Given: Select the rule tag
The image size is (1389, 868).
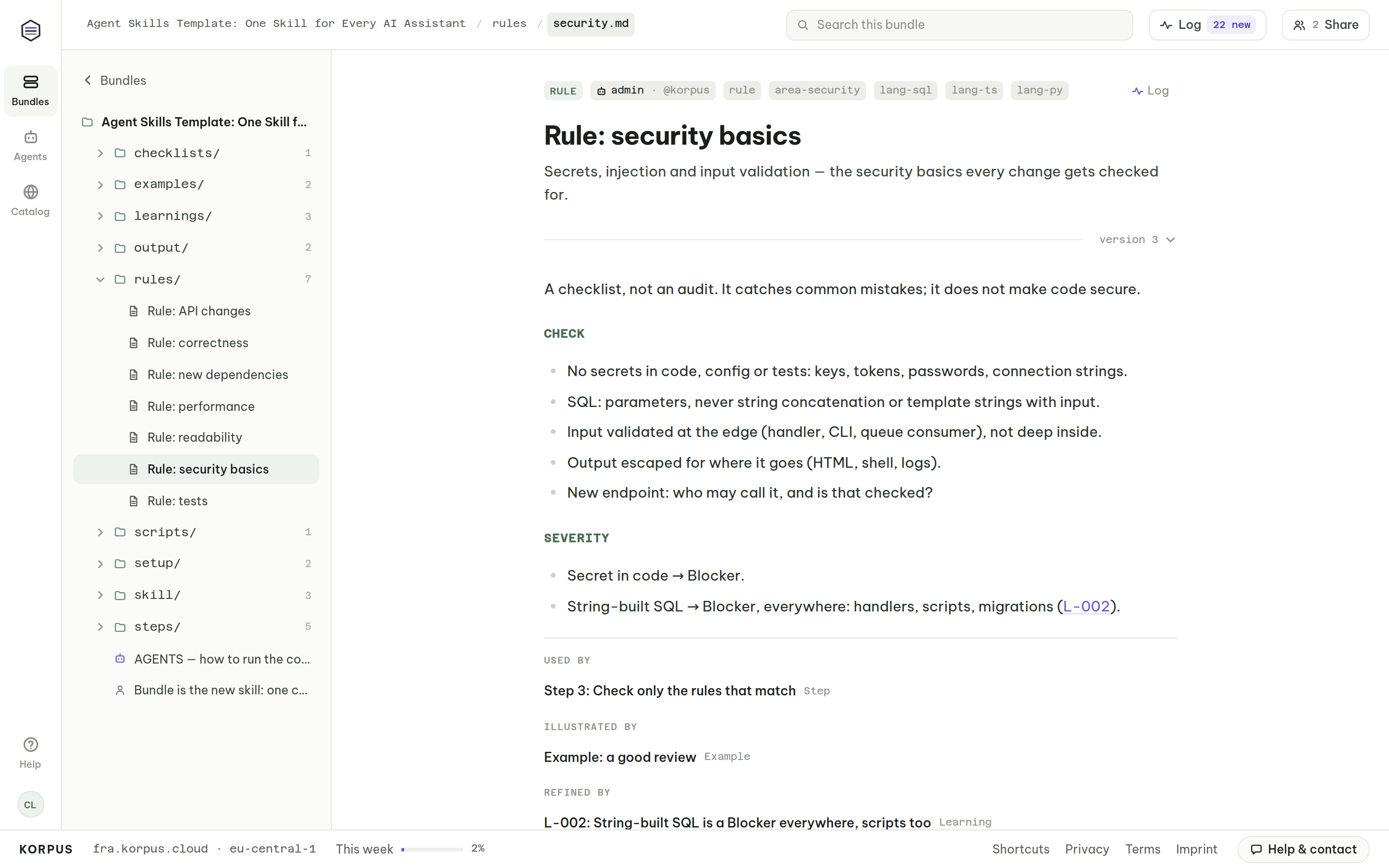Looking at the screenshot, I should tap(742, 90).
